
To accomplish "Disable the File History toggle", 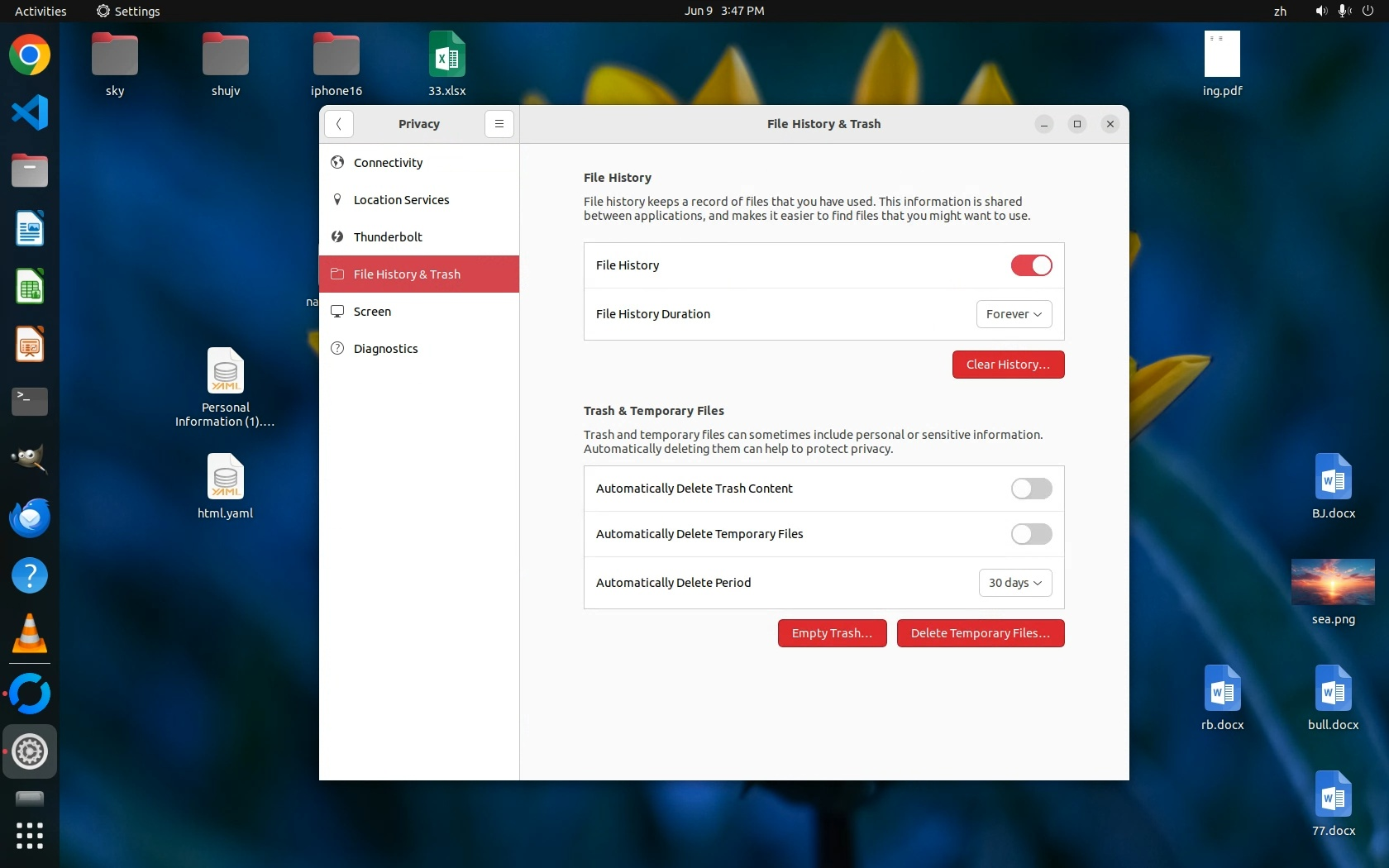I will coord(1031,265).
